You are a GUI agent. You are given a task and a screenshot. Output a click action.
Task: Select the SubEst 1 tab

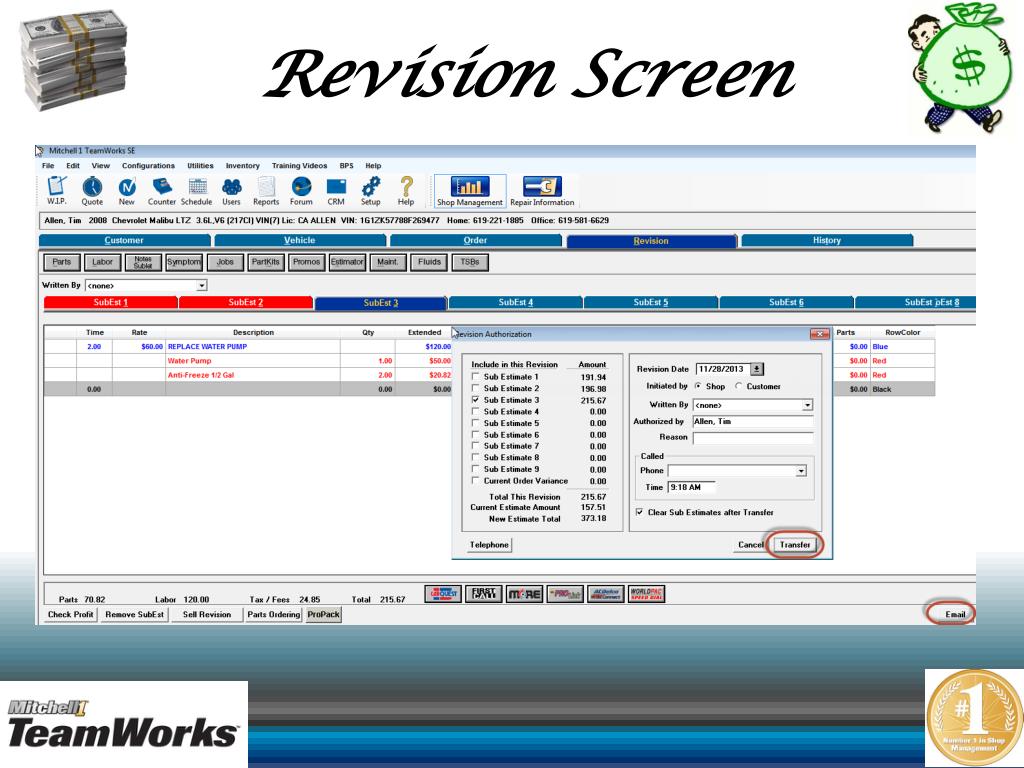coord(110,302)
